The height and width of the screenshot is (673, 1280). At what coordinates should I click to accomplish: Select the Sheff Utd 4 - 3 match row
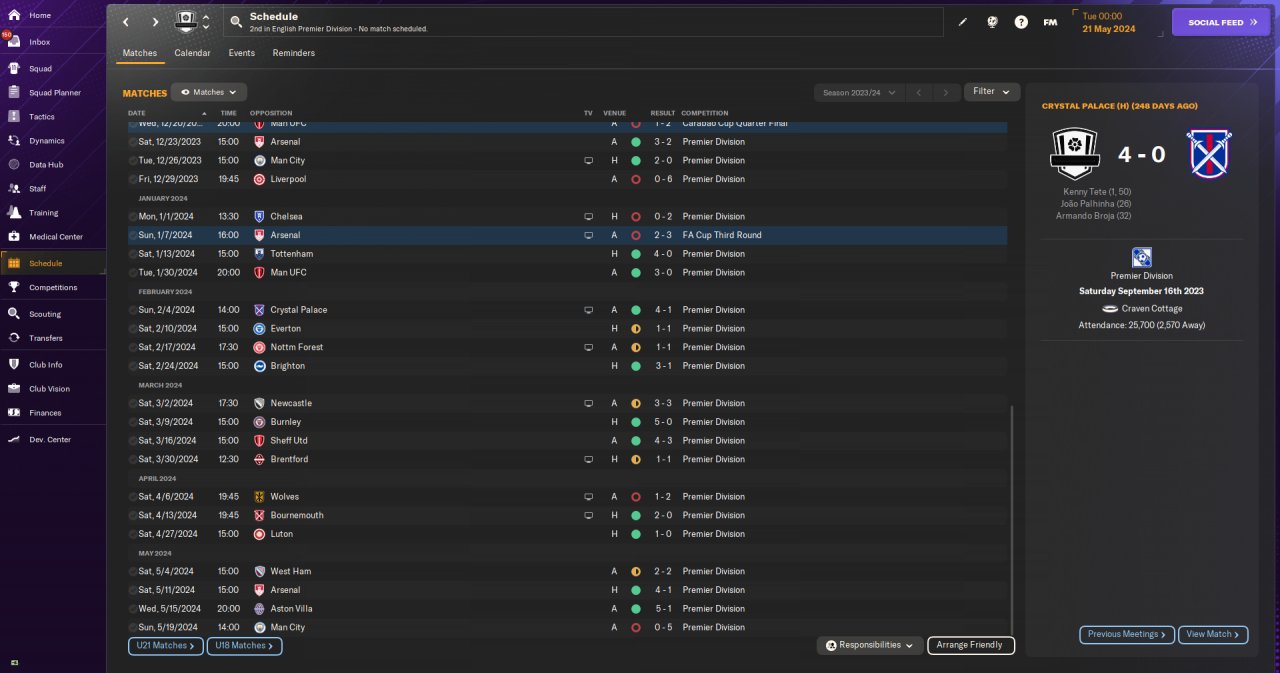567,440
